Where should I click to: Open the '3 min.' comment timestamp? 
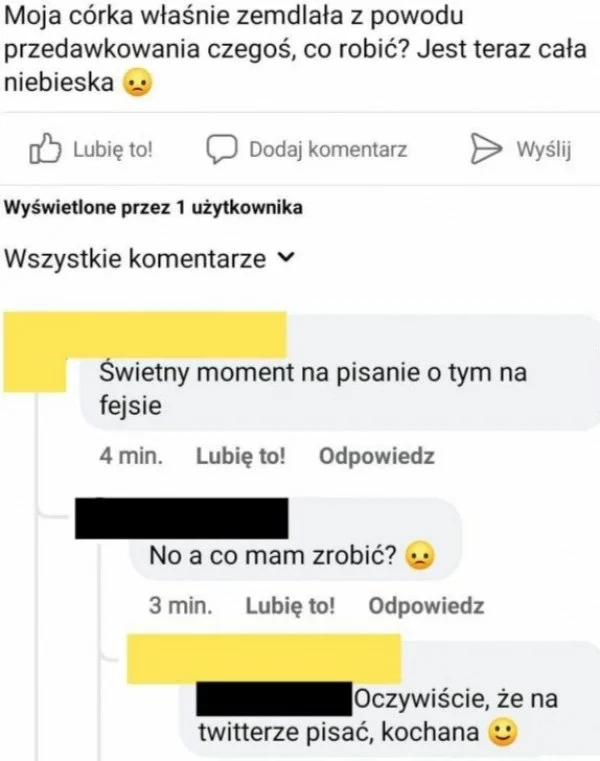181,606
